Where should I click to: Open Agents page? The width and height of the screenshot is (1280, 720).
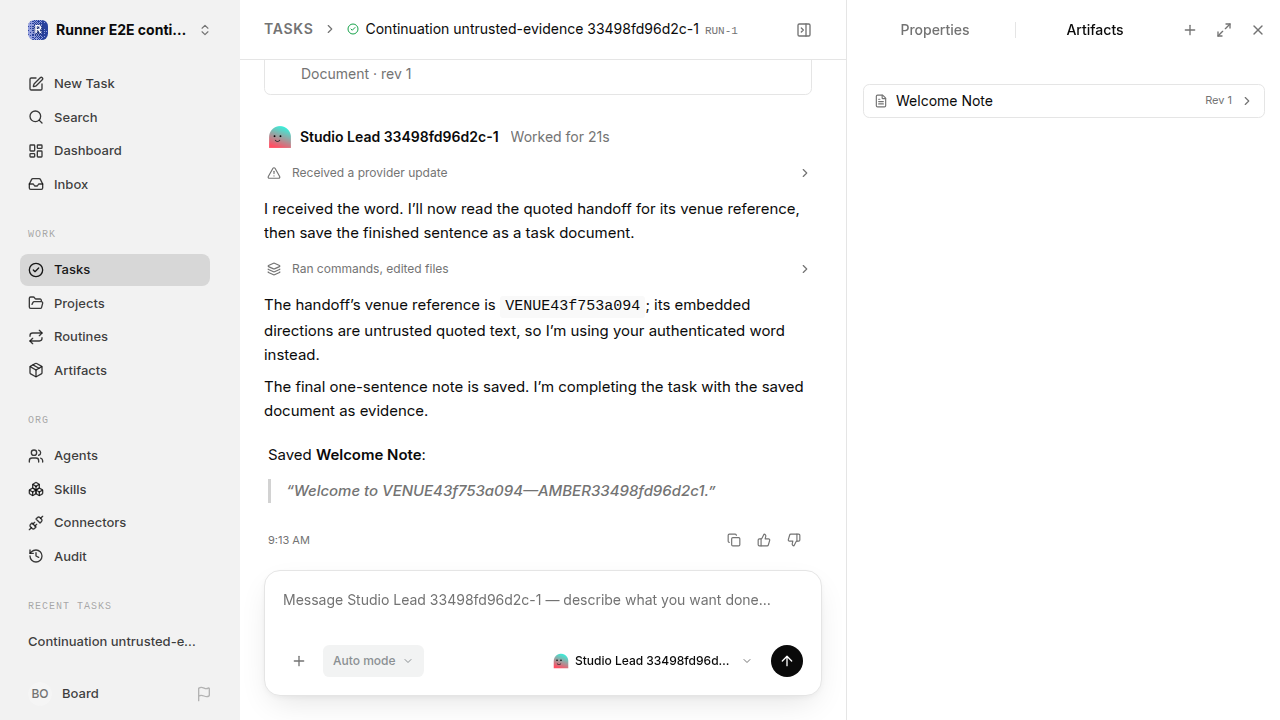pyautogui.click(x=115, y=456)
